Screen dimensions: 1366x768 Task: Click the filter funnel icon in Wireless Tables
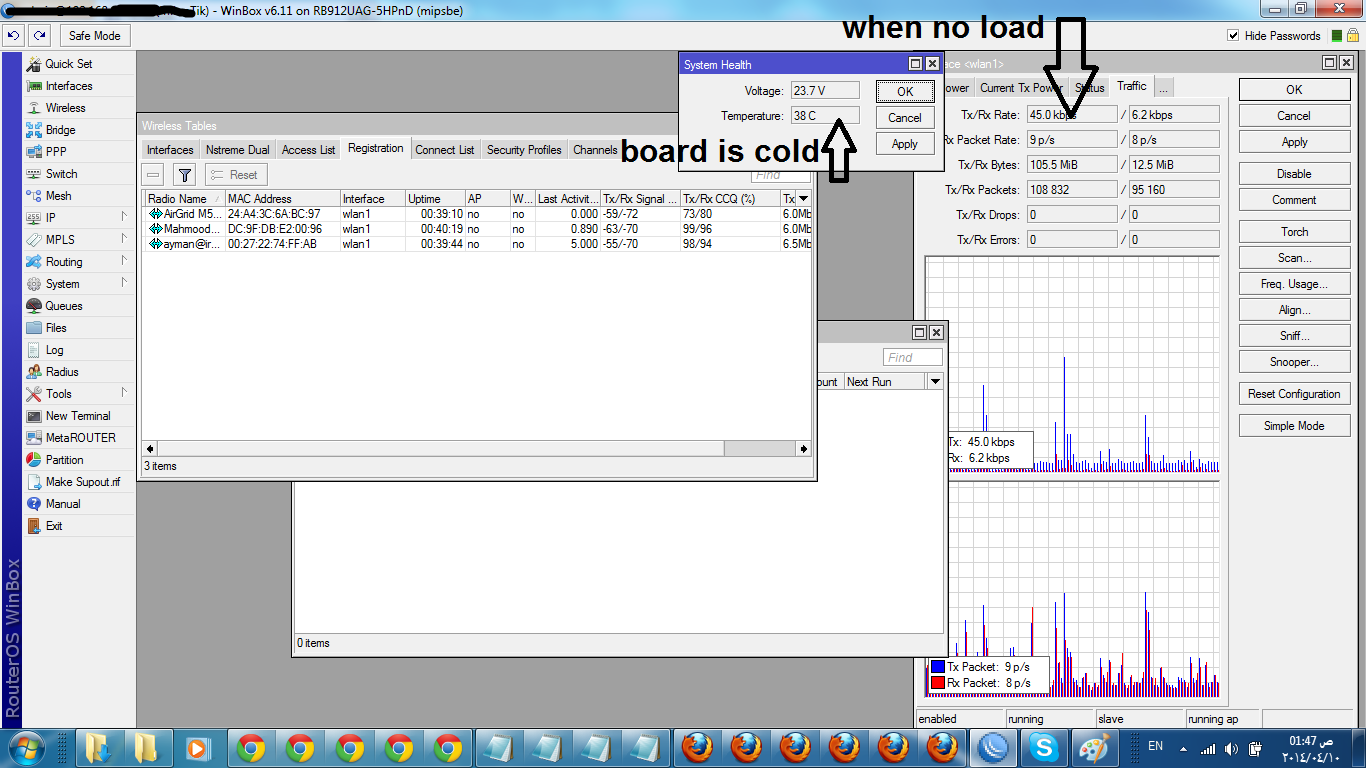183,174
